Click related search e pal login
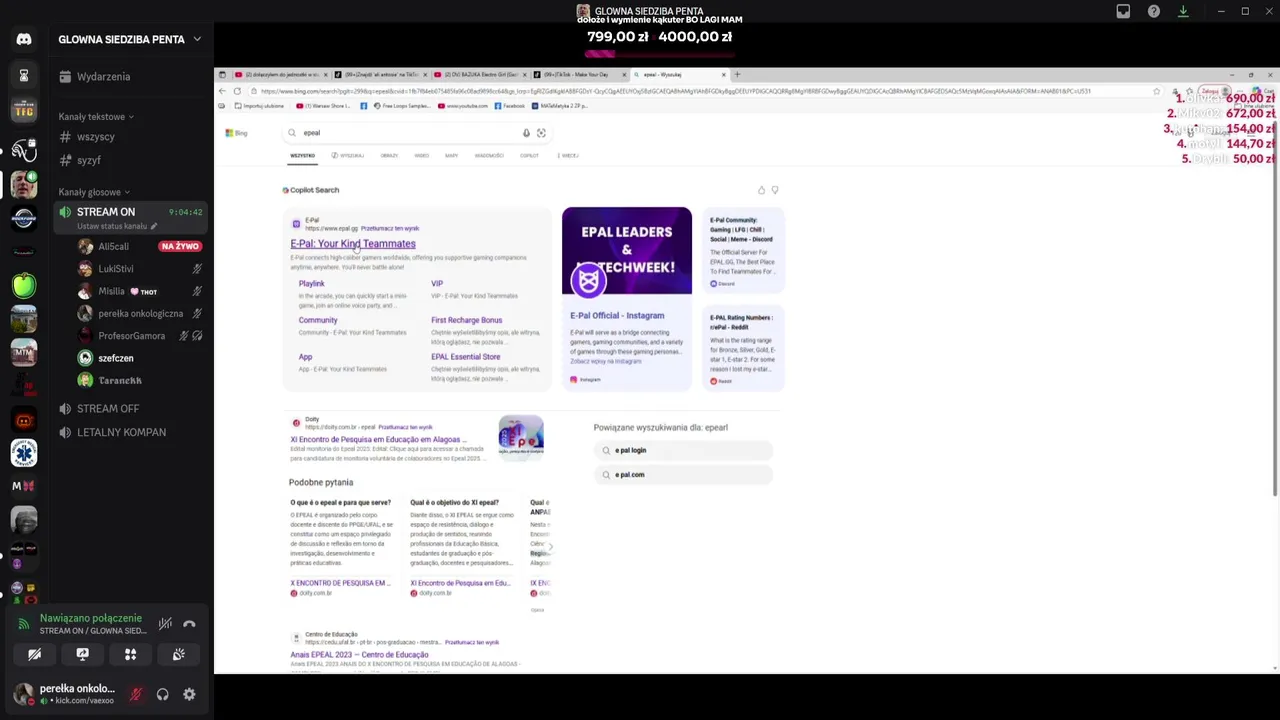1280x720 pixels. (x=683, y=451)
